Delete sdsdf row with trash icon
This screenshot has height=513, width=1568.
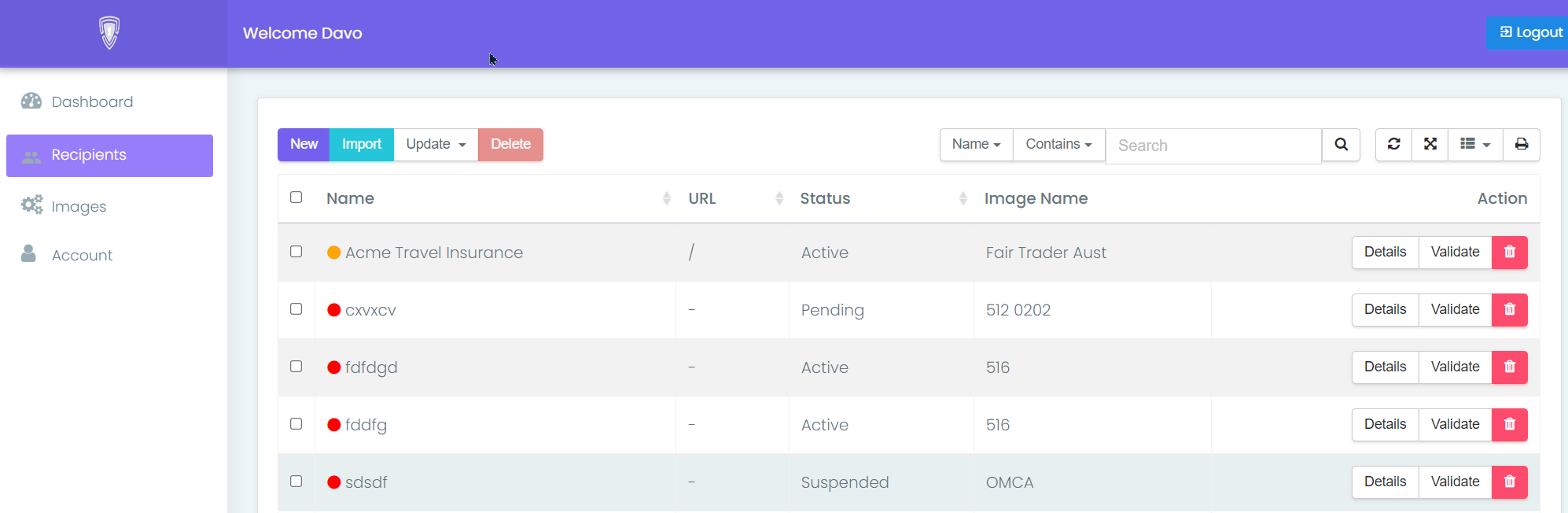[x=1510, y=482]
